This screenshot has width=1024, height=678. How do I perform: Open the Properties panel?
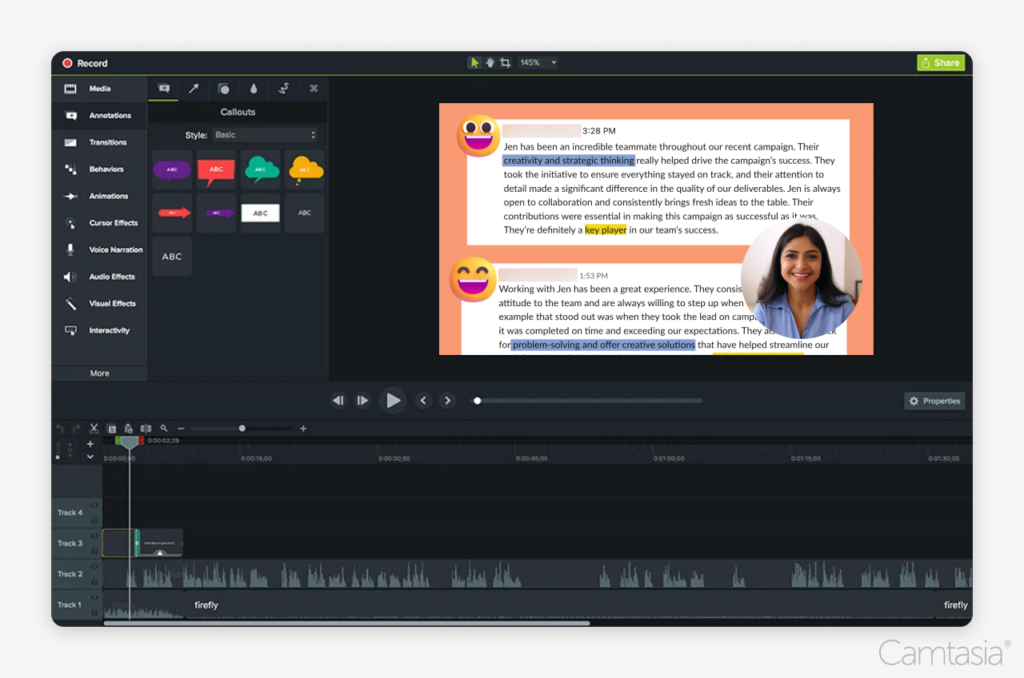(x=935, y=401)
